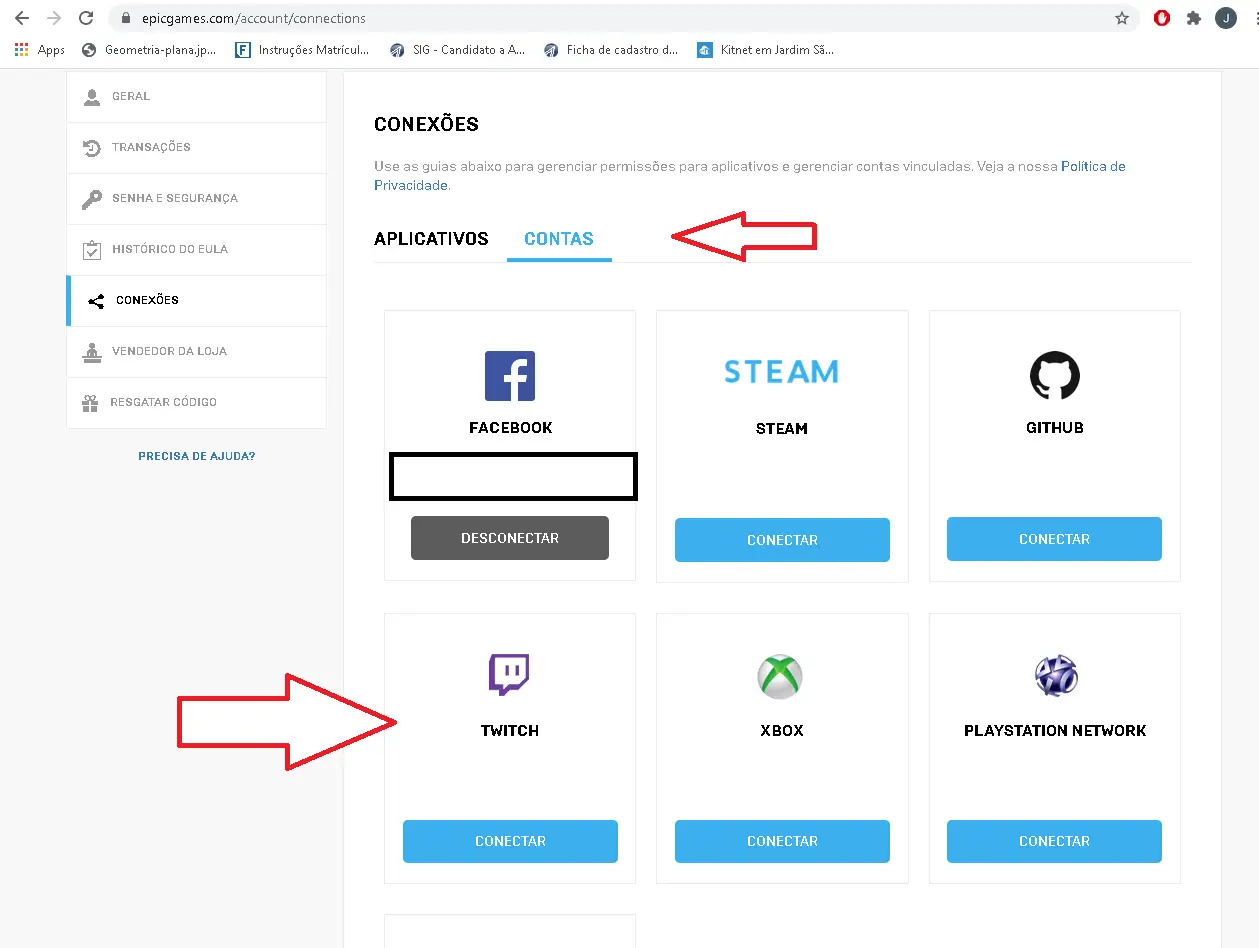Click the Twitch logo icon
This screenshot has width=1259, height=948.
point(509,675)
